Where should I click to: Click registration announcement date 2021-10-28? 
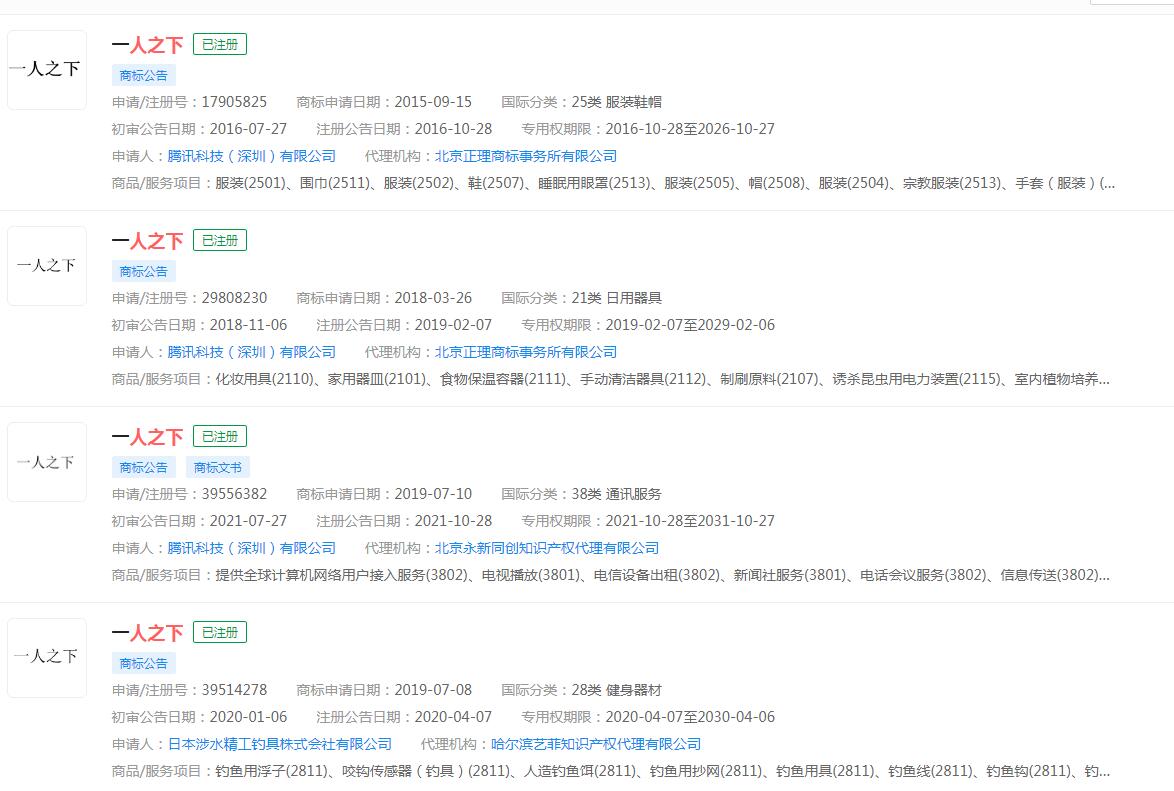[x=454, y=521]
